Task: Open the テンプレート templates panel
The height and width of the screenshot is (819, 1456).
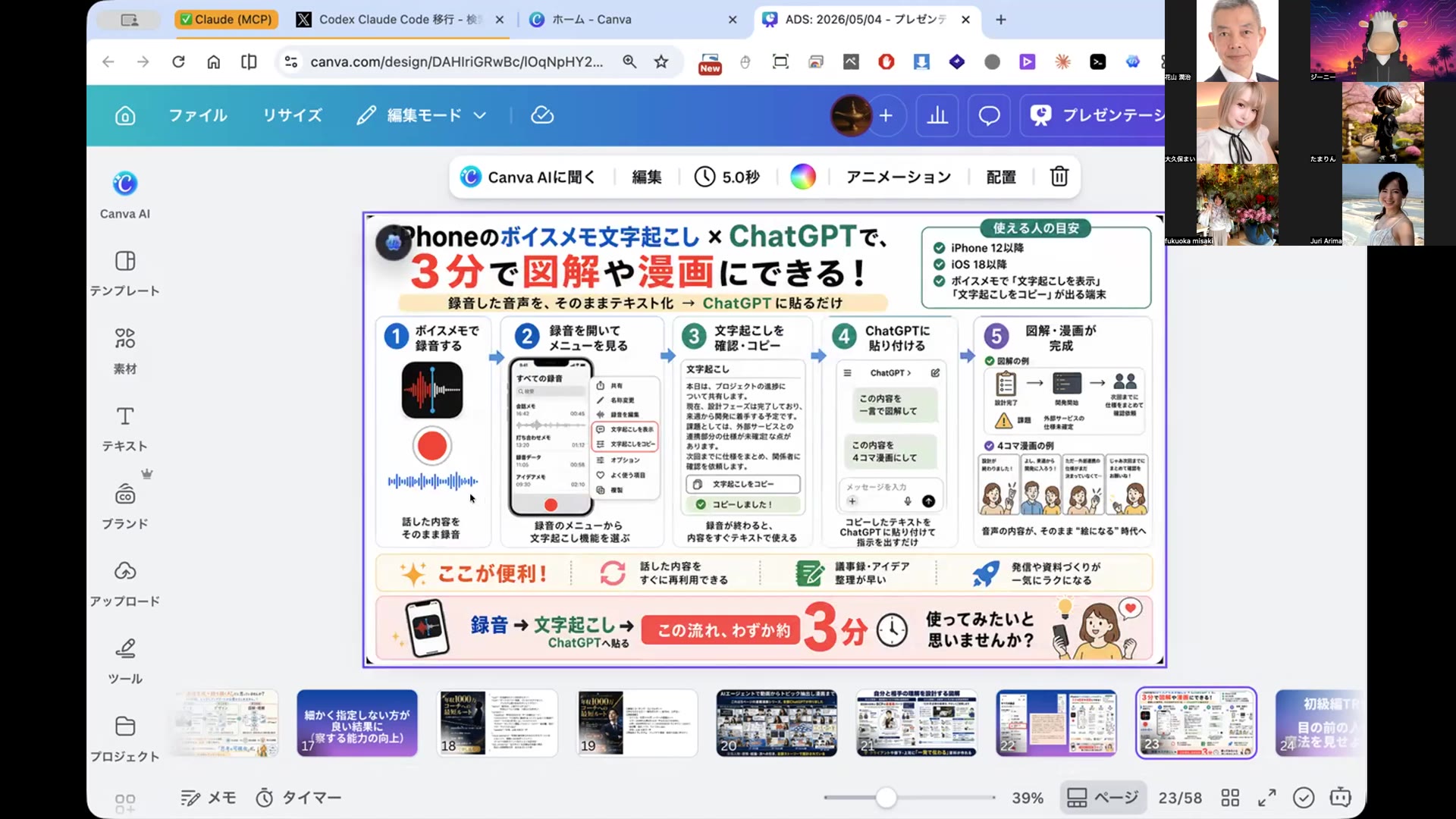Action: click(x=125, y=273)
